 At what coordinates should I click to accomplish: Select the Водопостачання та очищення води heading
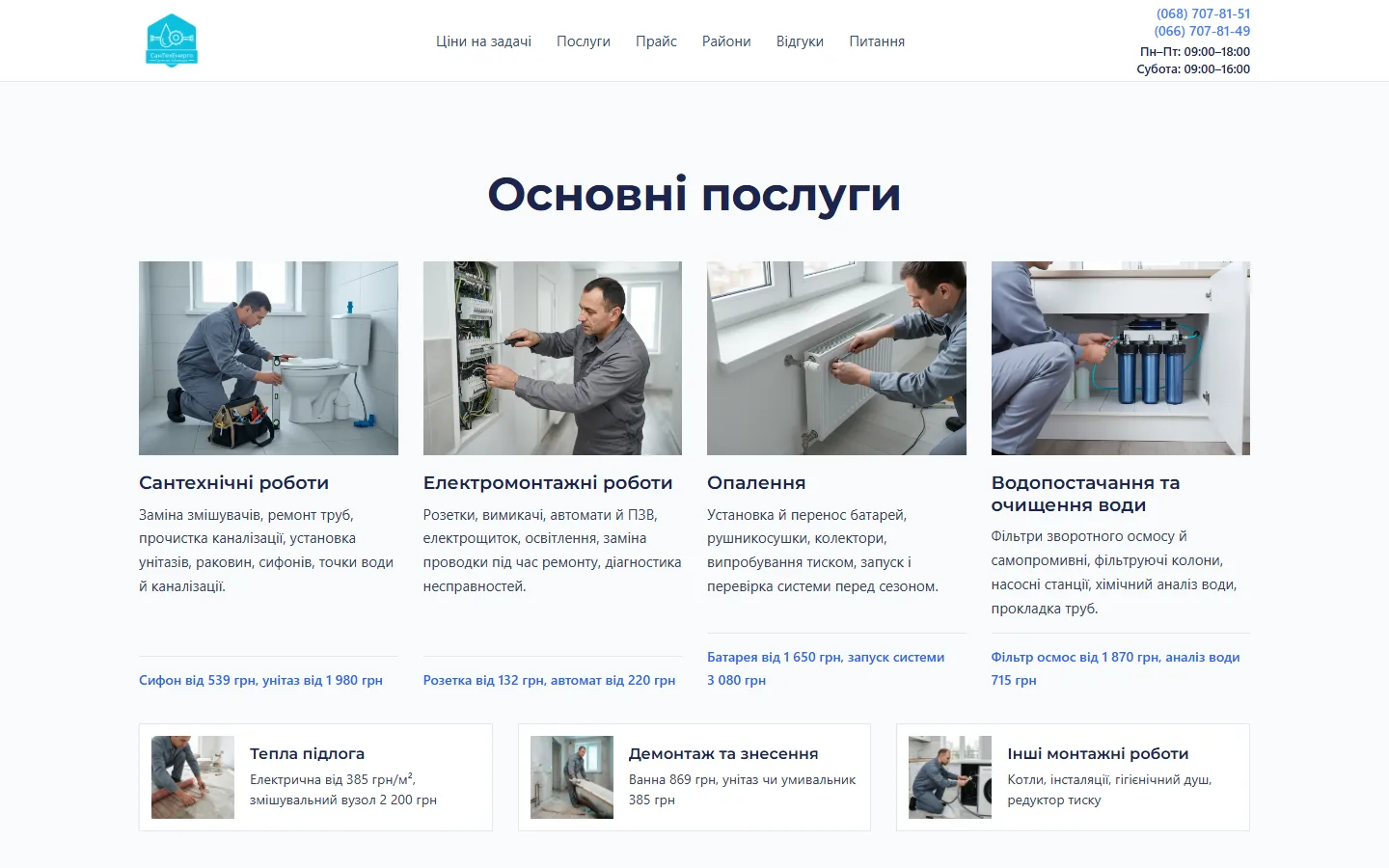click(1086, 494)
